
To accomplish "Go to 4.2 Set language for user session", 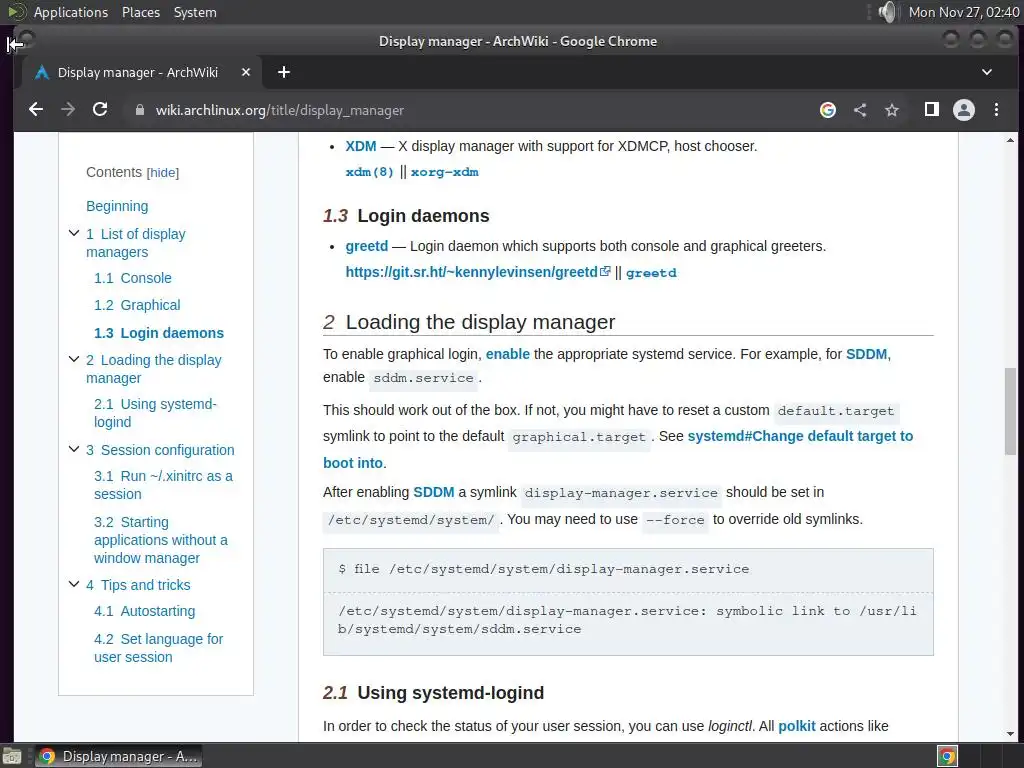I will coord(158,648).
